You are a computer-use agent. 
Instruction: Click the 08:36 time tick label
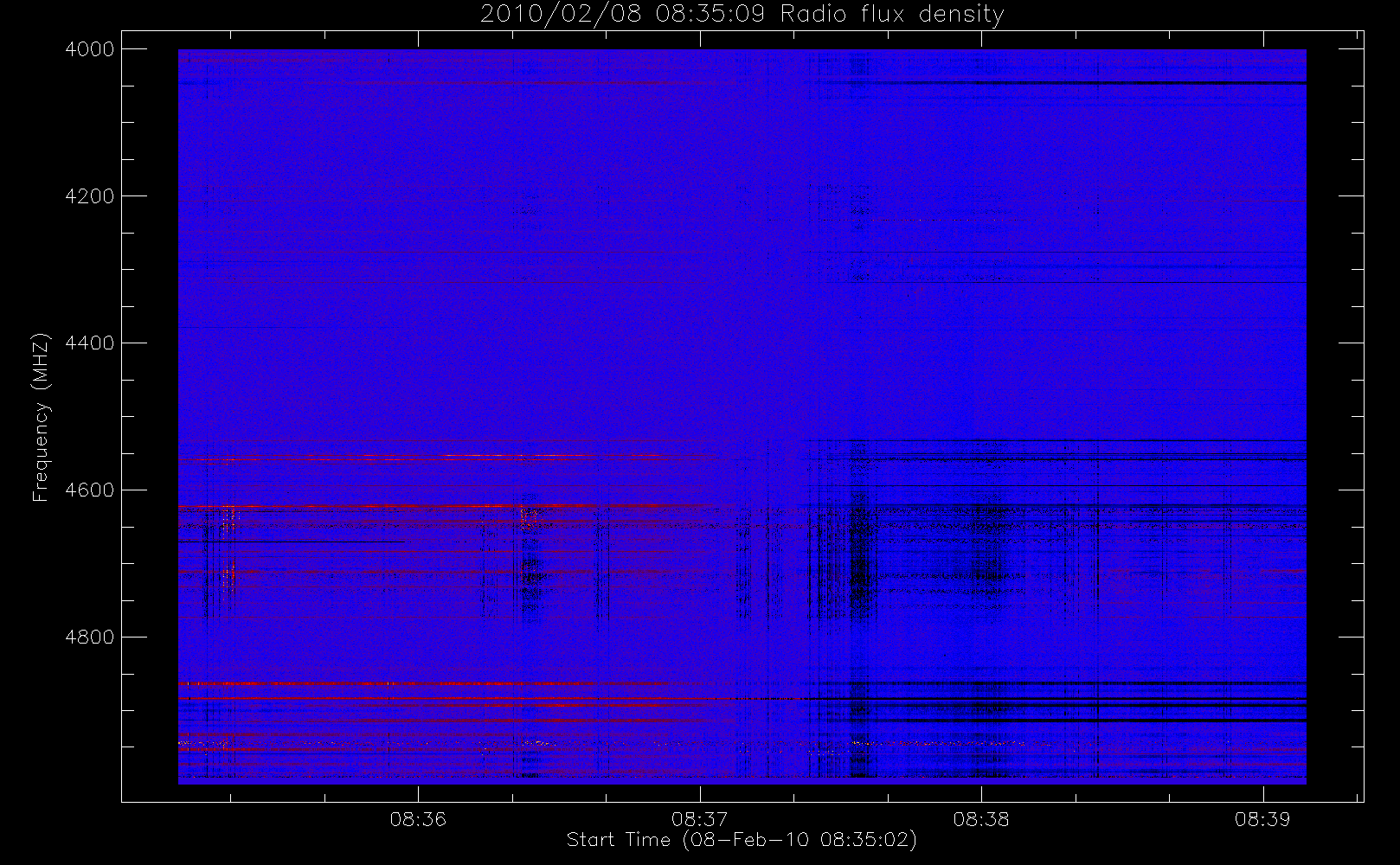tap(418, 819)
